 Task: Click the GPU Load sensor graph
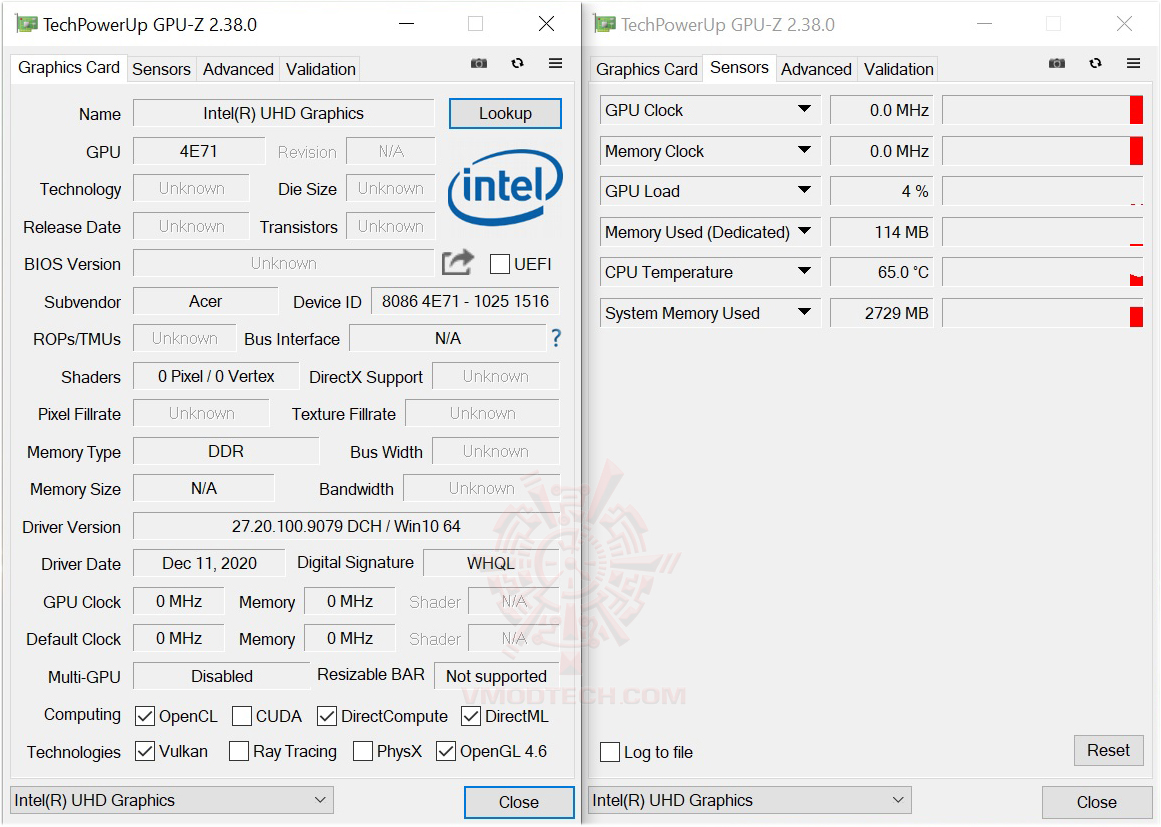point(1043,191)
